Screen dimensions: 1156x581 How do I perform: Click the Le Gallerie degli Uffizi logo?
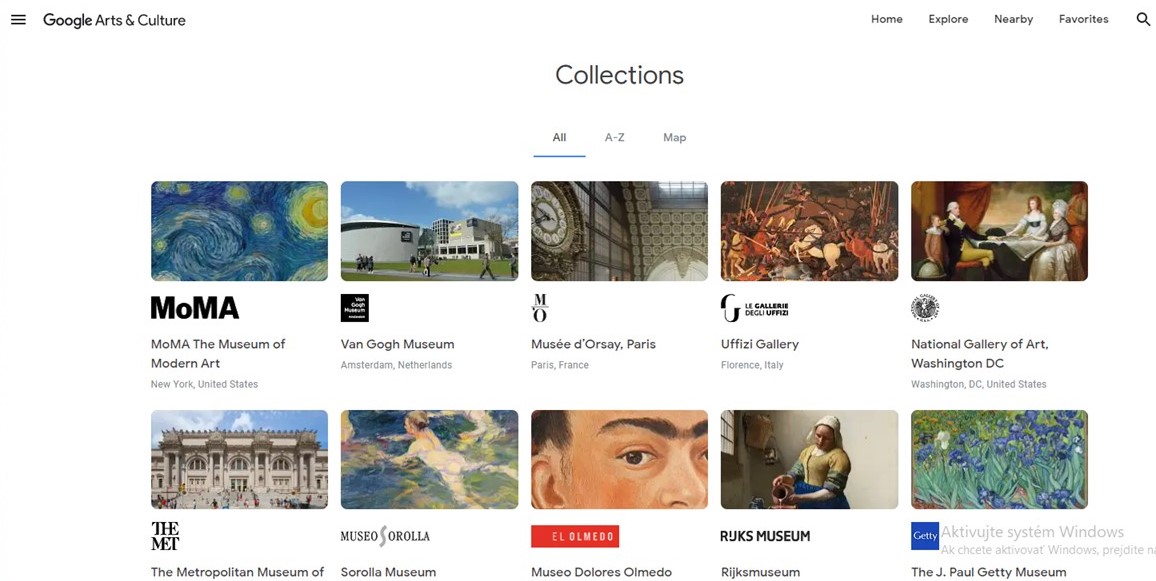(x=754, y=308)
